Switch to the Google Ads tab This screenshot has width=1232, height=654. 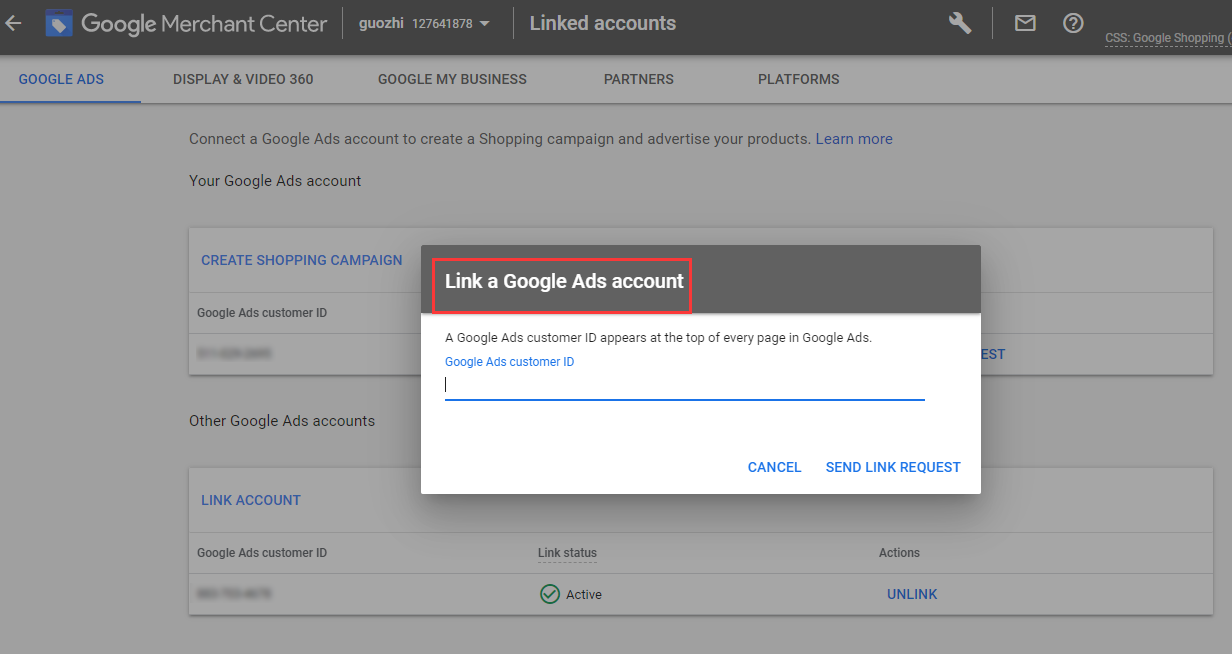click(61, 79)
